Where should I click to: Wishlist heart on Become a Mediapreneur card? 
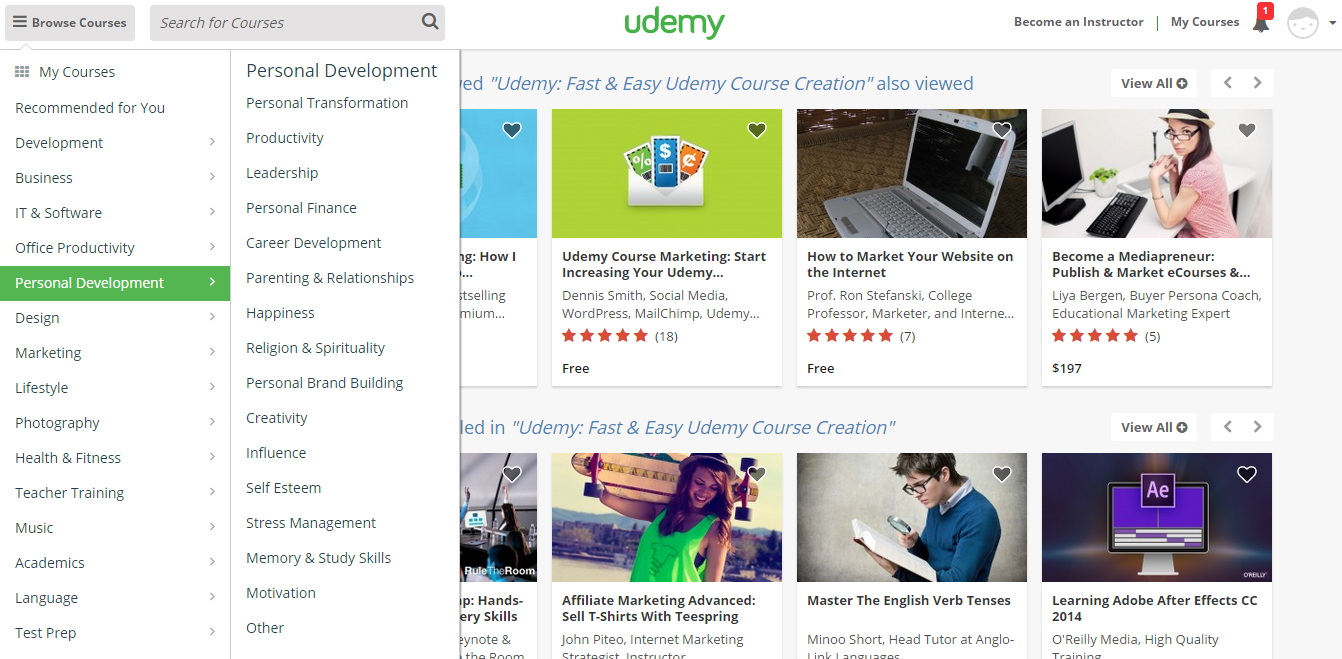pos(1247,130)
